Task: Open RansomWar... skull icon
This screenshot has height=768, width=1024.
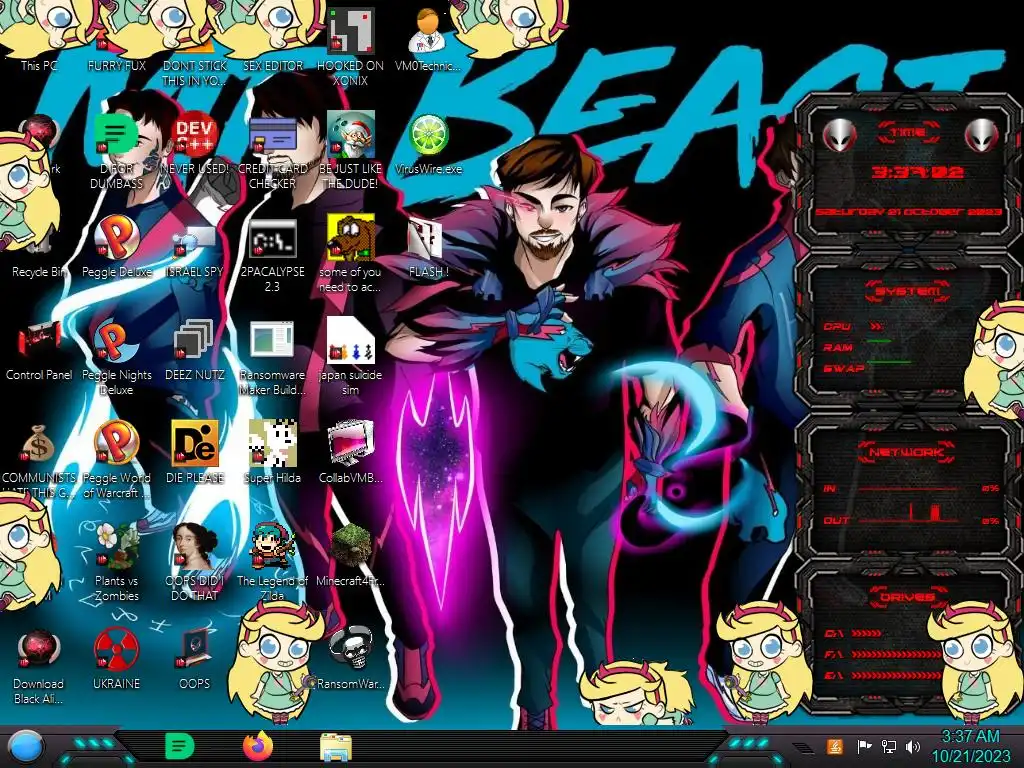Action: (350, 658)
